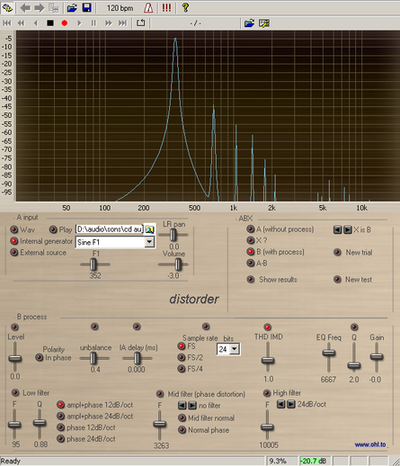Start recording with the red record button

click(65, 23)
